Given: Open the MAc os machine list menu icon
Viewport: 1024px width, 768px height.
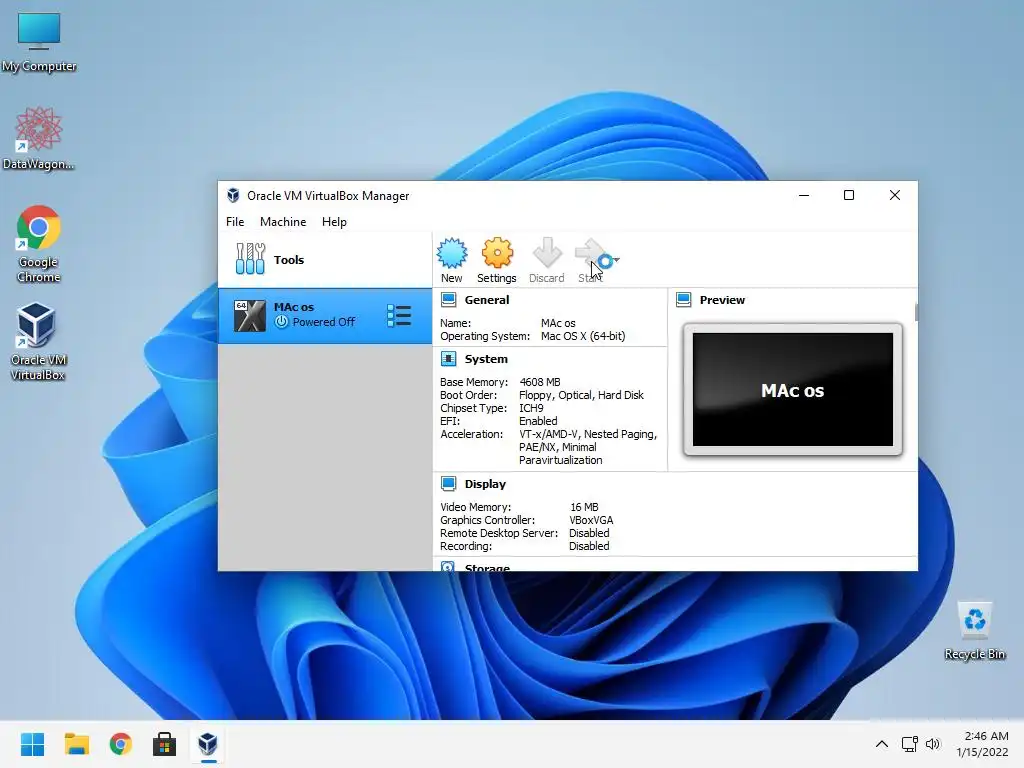Looking at the screenshot, I should 398,315.
